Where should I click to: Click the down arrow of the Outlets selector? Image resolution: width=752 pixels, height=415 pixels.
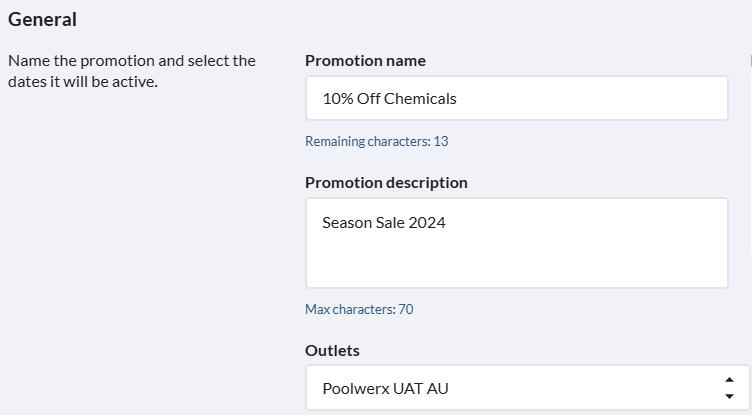point(728,396)
